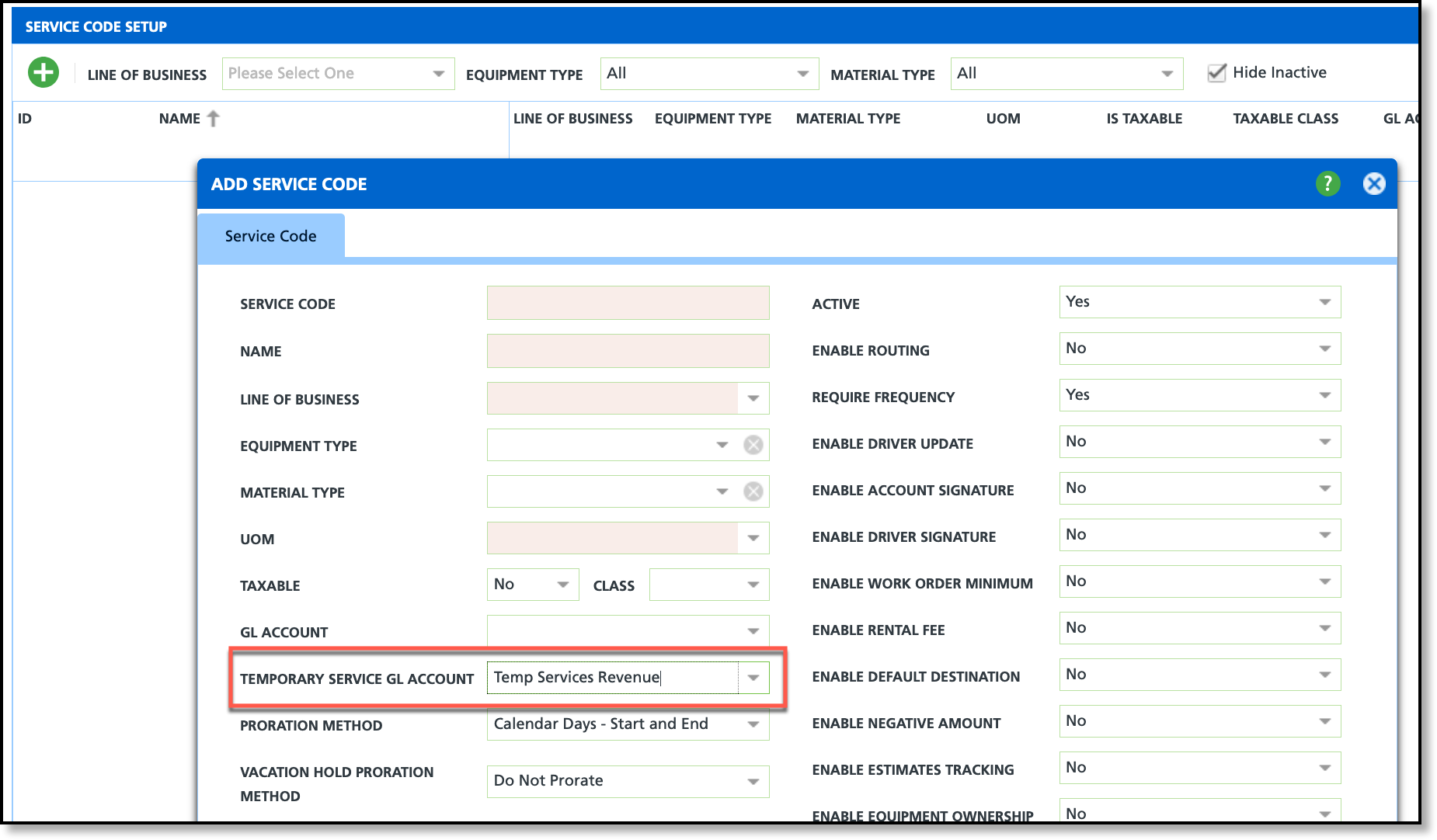The height and width of the screenshot is (840, 1437).
Task: Click the green add service code plus icon
Action: [43, 73]
